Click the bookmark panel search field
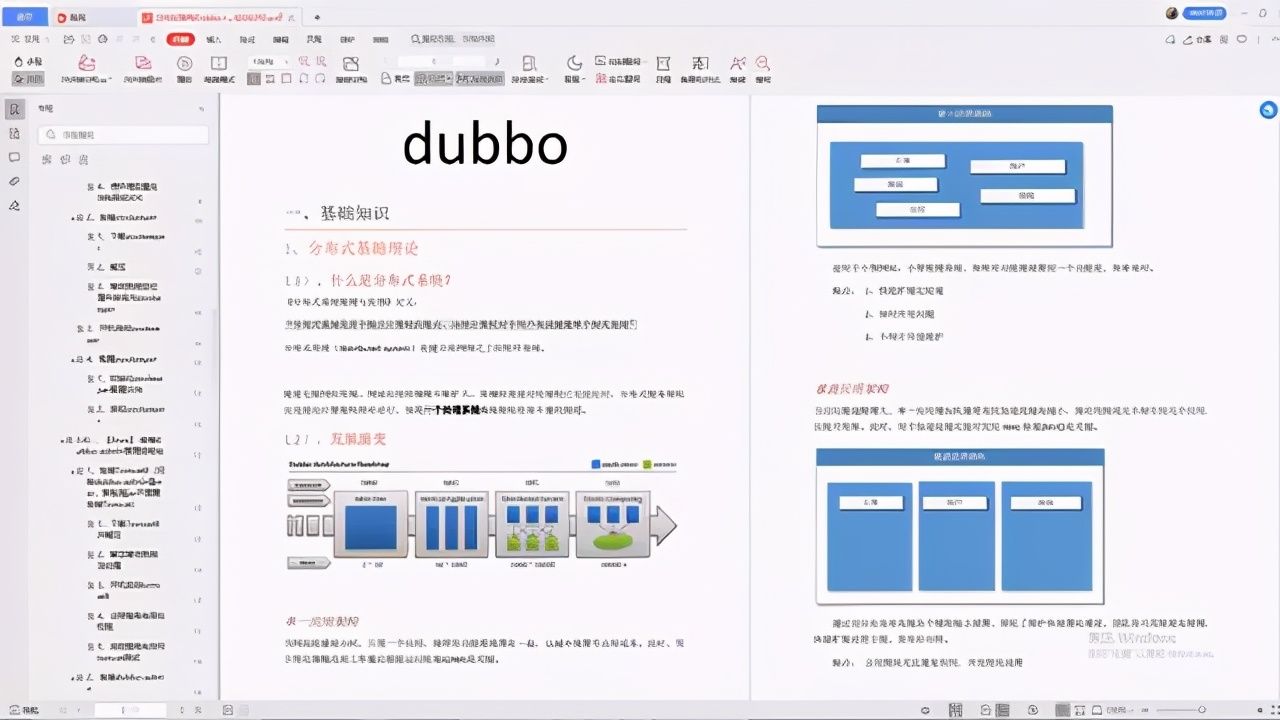Viewport: 1280px width, 720px height. click(123, 134)
